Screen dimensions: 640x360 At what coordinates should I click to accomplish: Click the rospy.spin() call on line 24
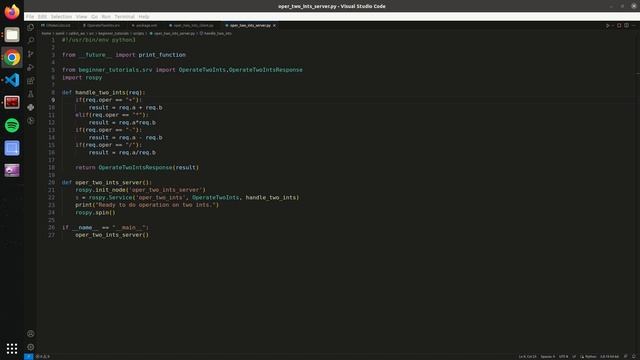tap(95, 213)
